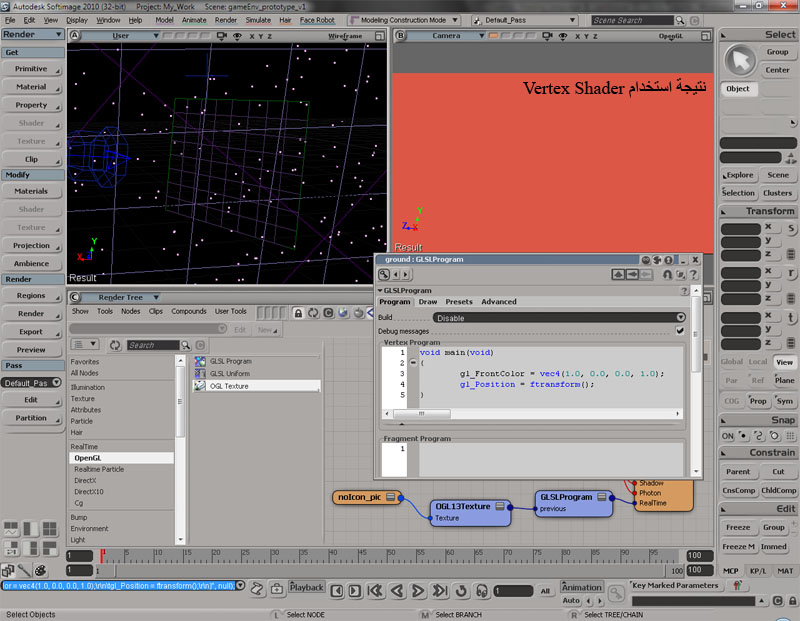
Task: Toggle eye visibility icon in viewport B
Action: pyautogui.click(x=563, y=36)
